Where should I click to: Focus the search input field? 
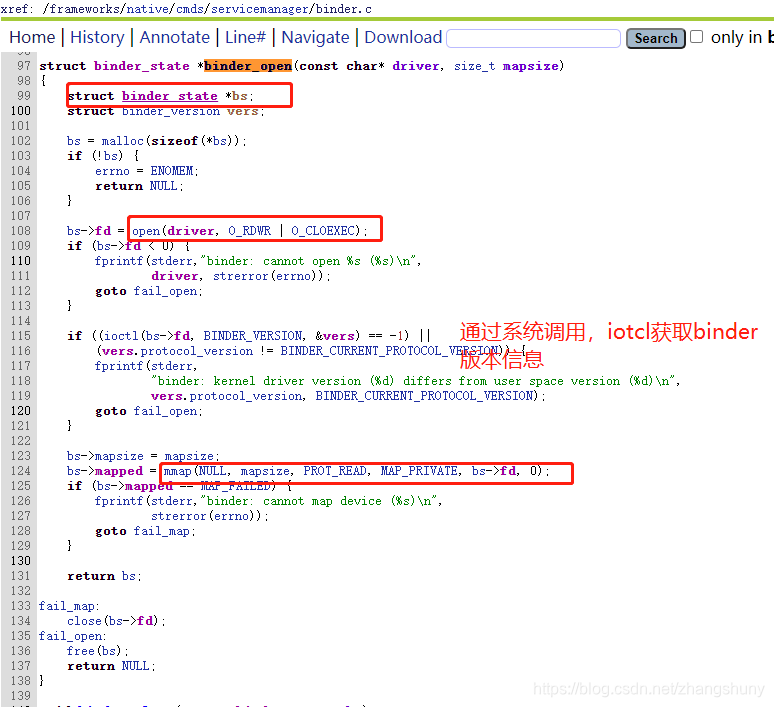[x=534, y=39]
